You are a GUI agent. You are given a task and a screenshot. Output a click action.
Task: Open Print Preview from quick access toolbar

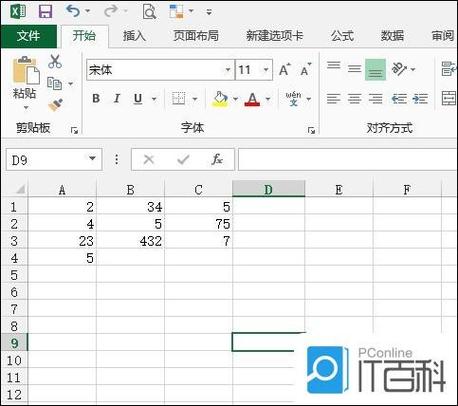(x=149, y=11)
